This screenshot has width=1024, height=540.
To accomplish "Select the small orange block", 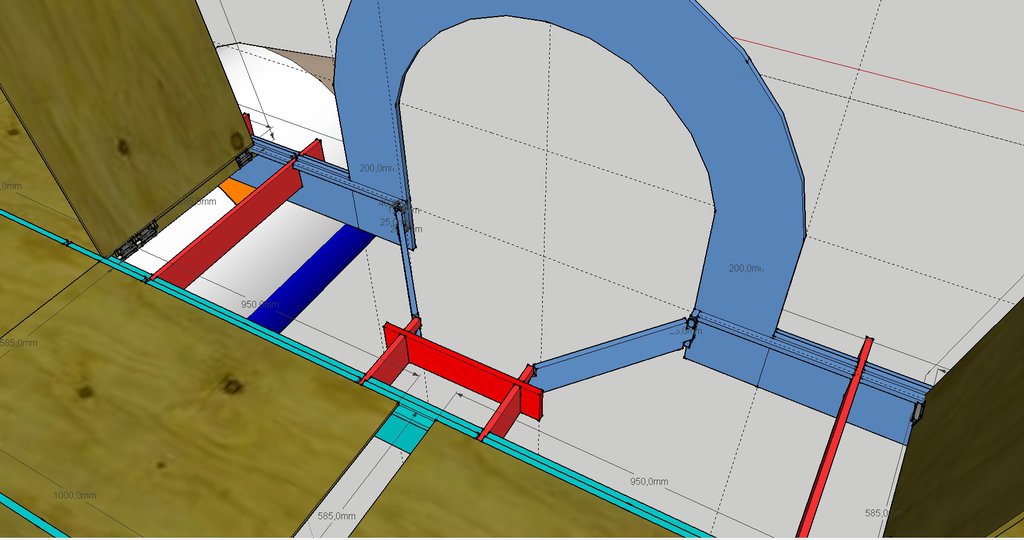I will pos(236,189).
